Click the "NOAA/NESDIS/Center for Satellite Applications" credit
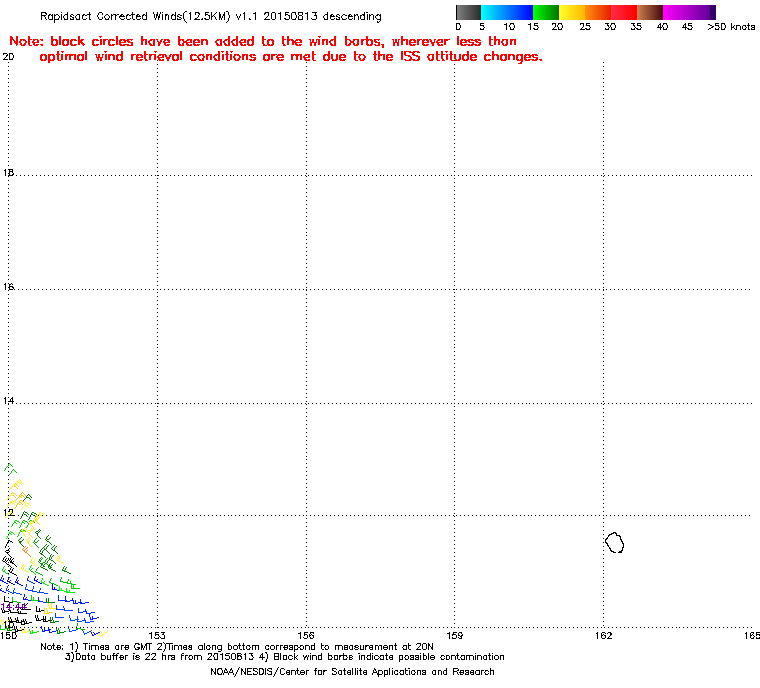The height and width of the screenshot is (688, 760). coord(352,672)
